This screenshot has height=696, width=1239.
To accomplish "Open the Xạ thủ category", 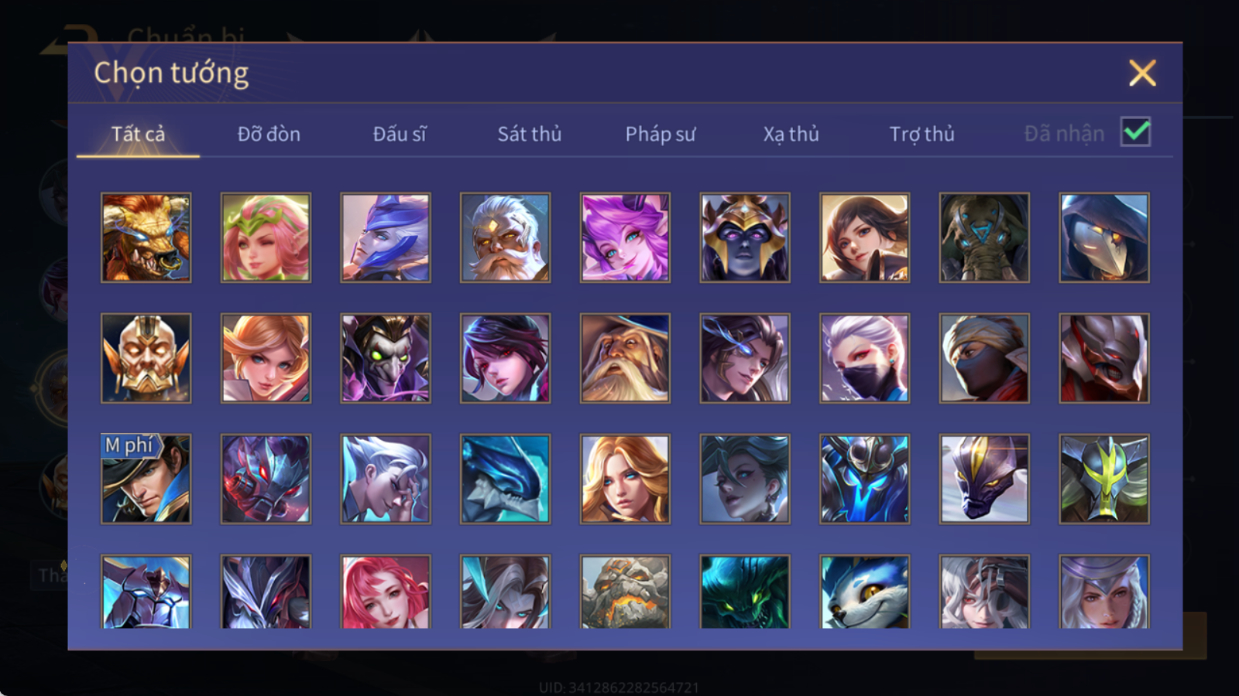I will point(791,134).
